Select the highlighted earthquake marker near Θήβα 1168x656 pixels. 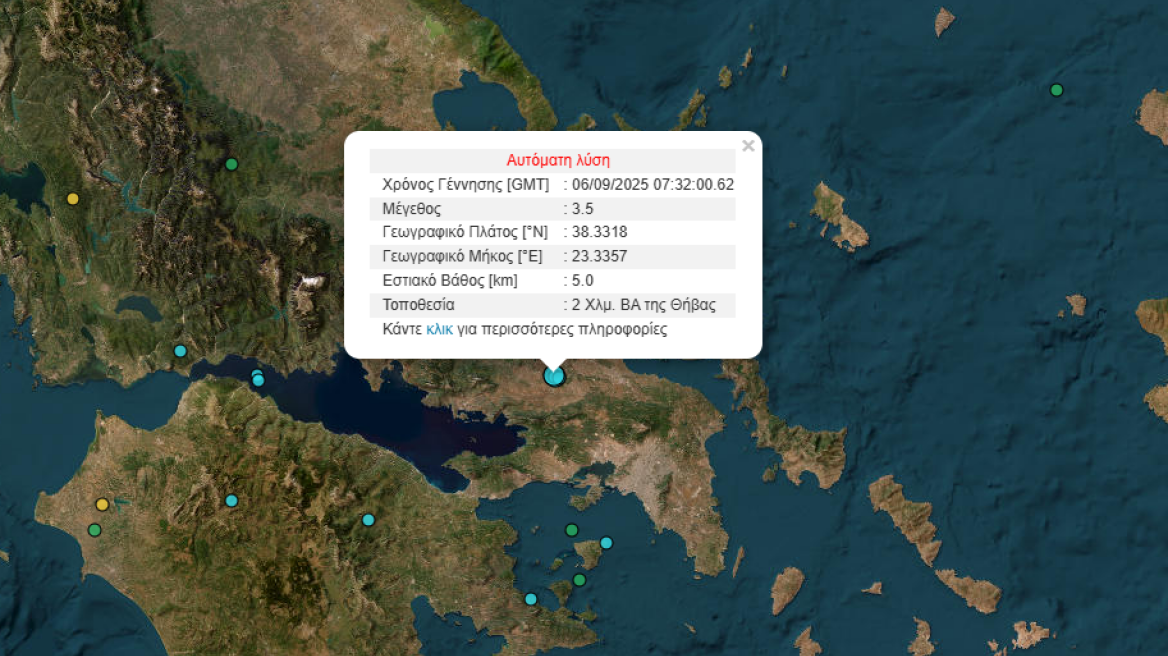pyautogui.click(x=554, y=376)
